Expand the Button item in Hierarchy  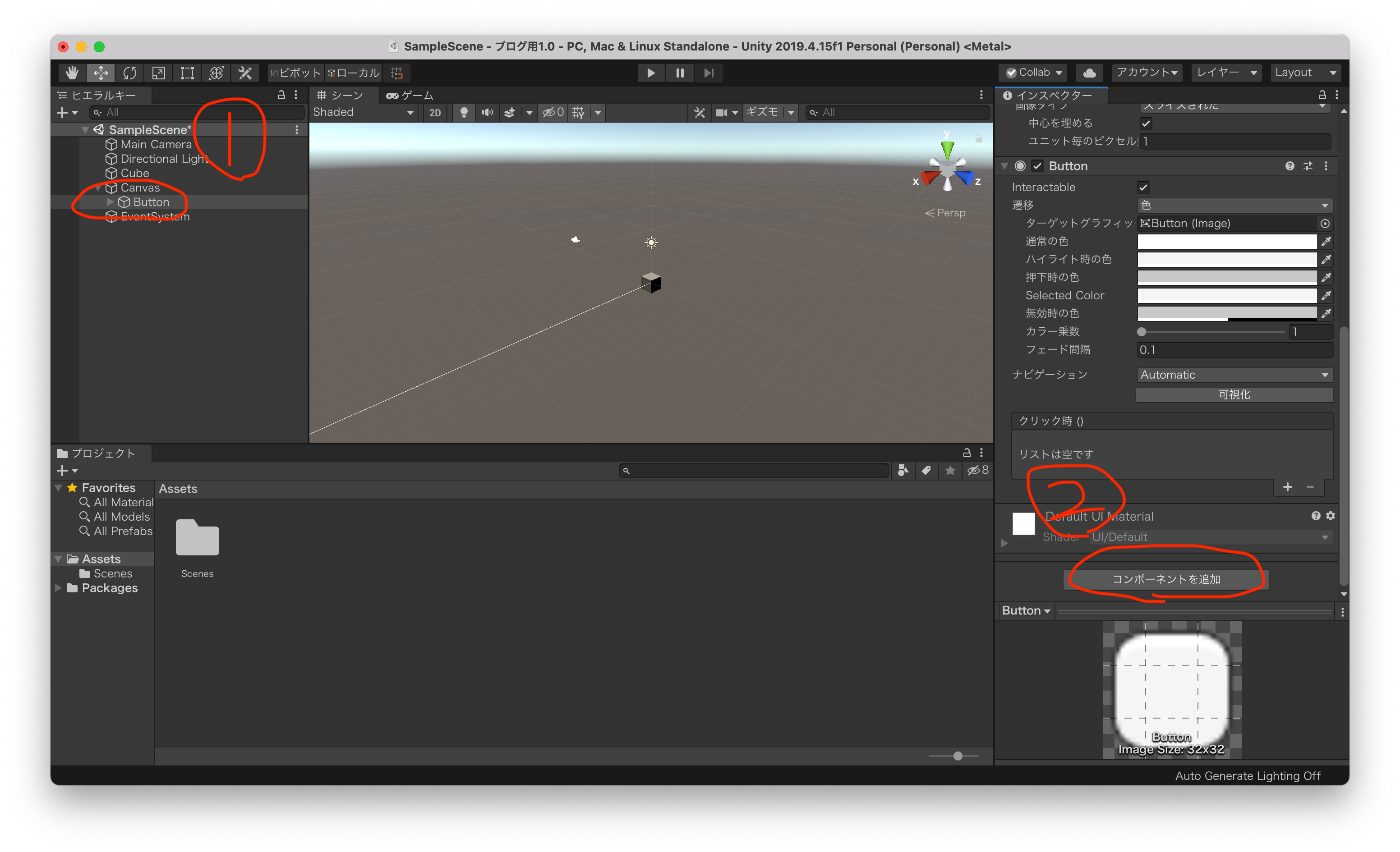(111, 202)
